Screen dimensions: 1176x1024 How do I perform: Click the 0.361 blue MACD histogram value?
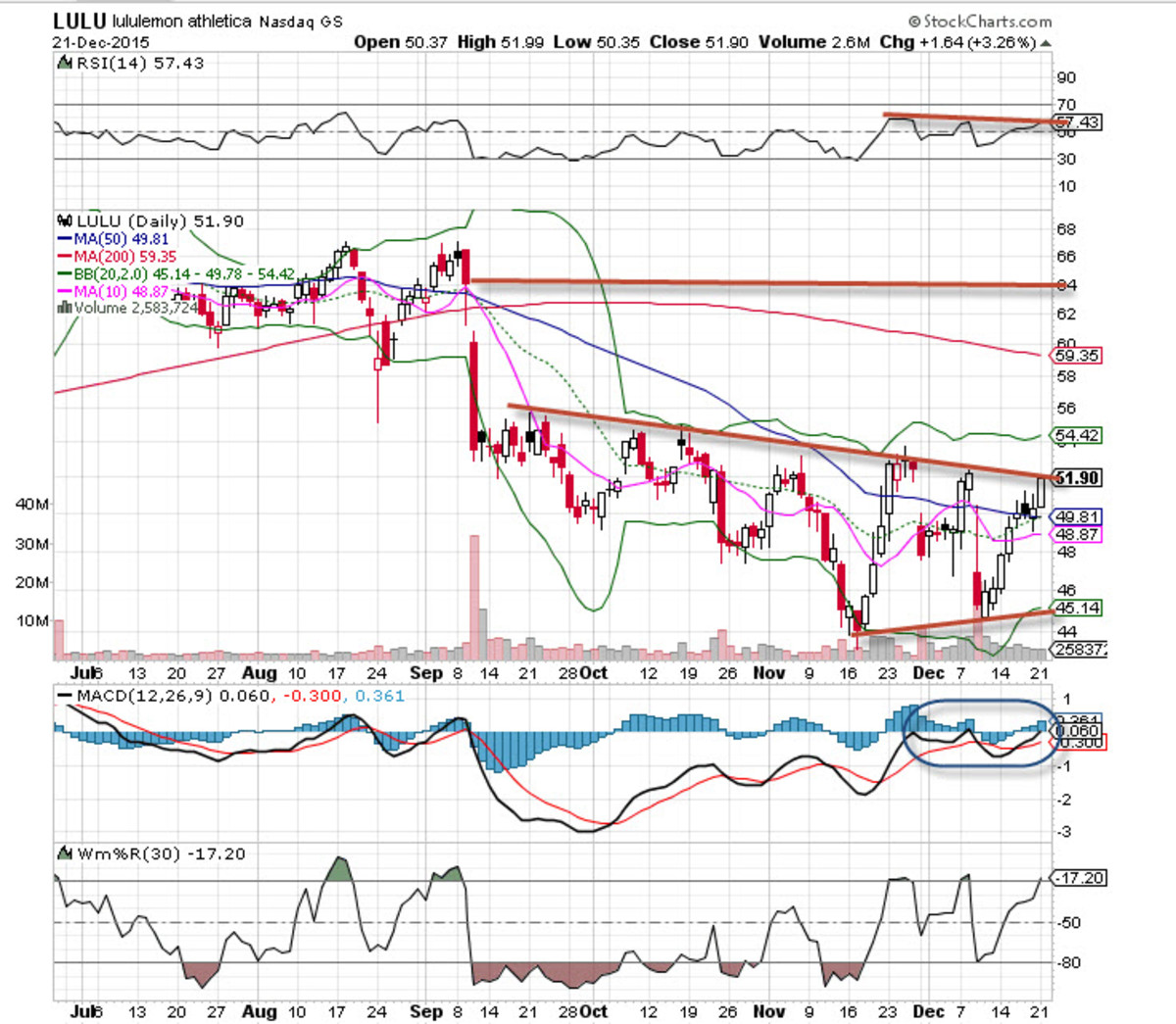378,696
